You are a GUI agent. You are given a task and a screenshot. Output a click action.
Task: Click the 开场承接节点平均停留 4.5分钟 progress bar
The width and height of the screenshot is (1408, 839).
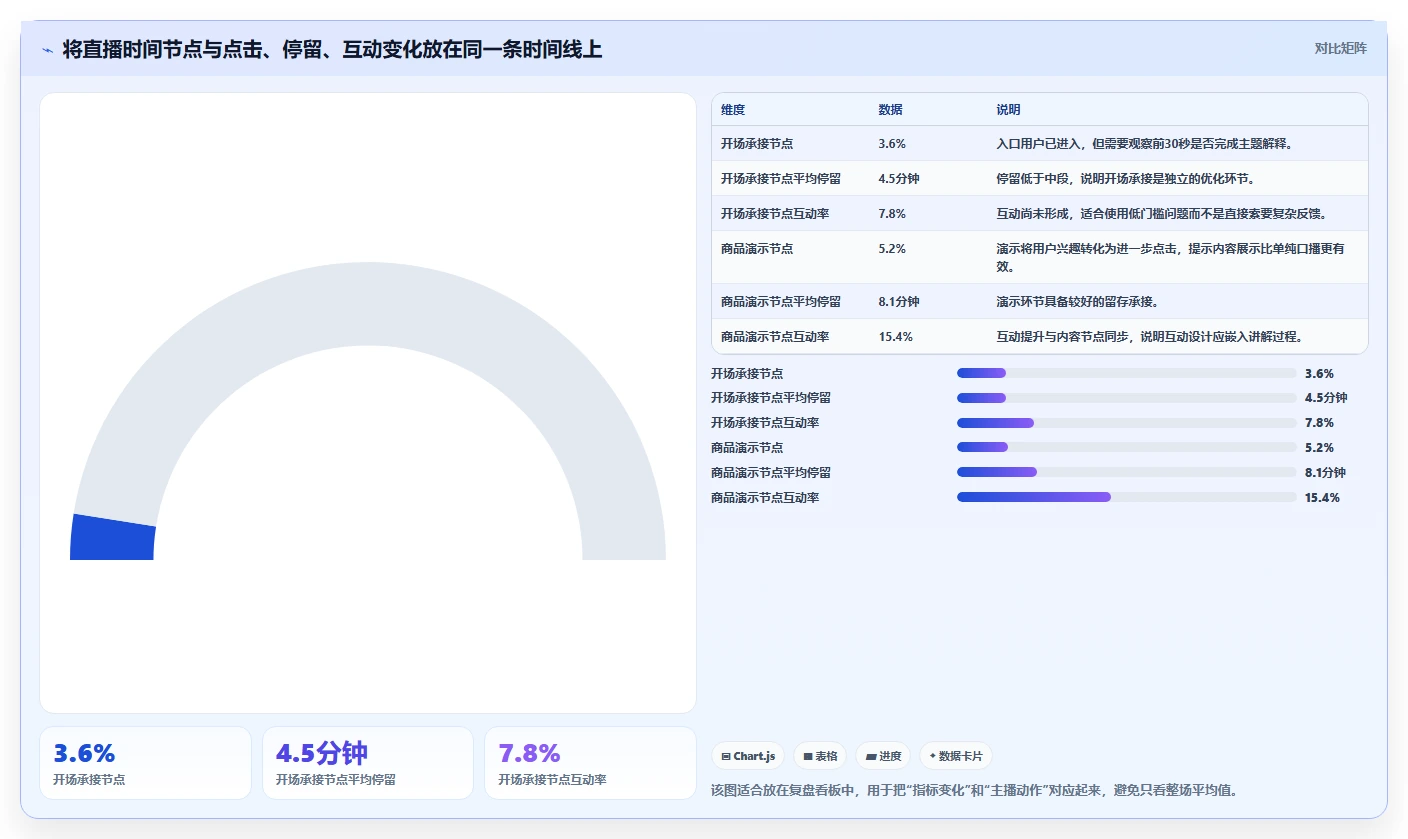(1126, 398)
